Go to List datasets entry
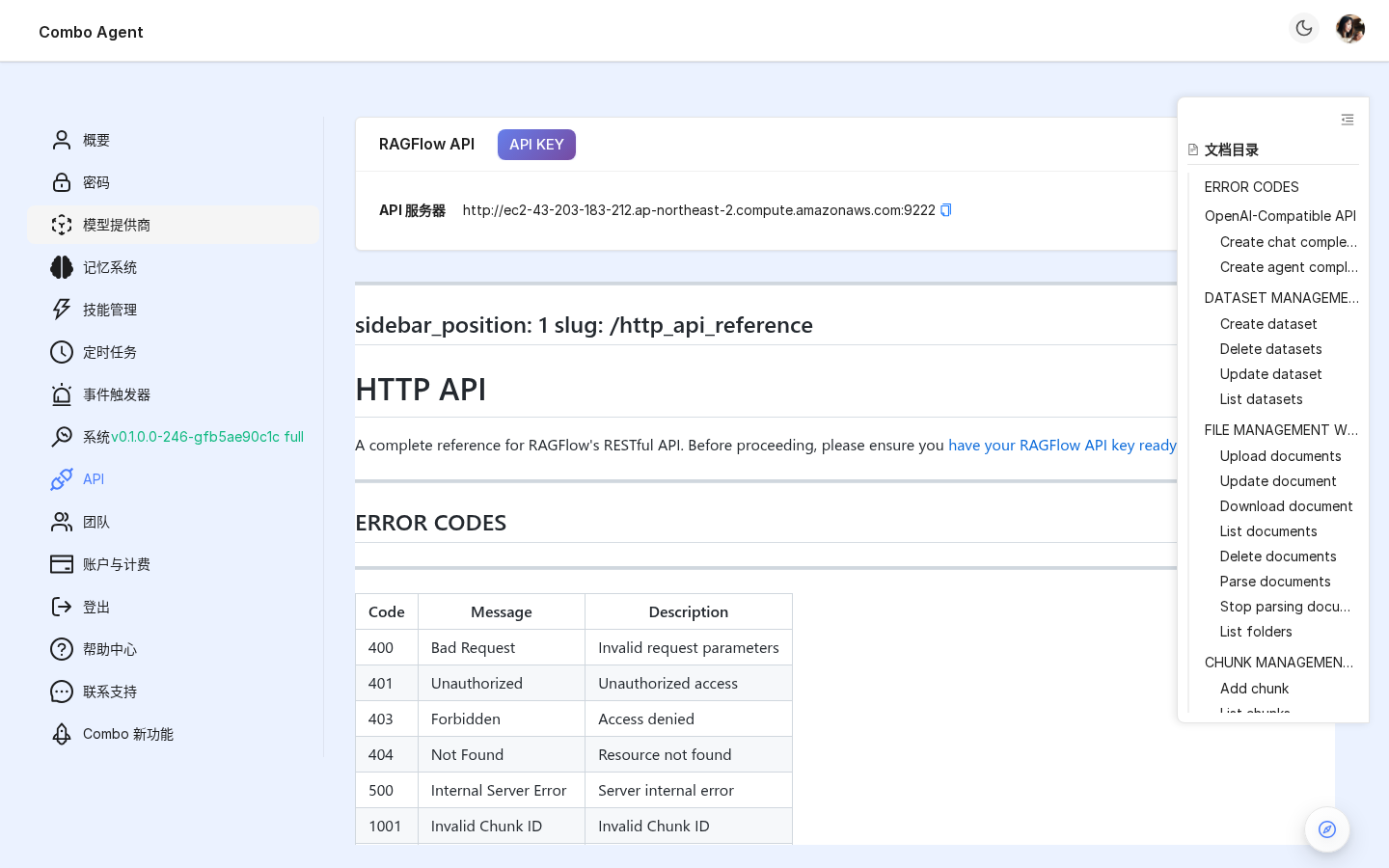The width and height of the screenshot is (1389, 868). pos(1261,399)
